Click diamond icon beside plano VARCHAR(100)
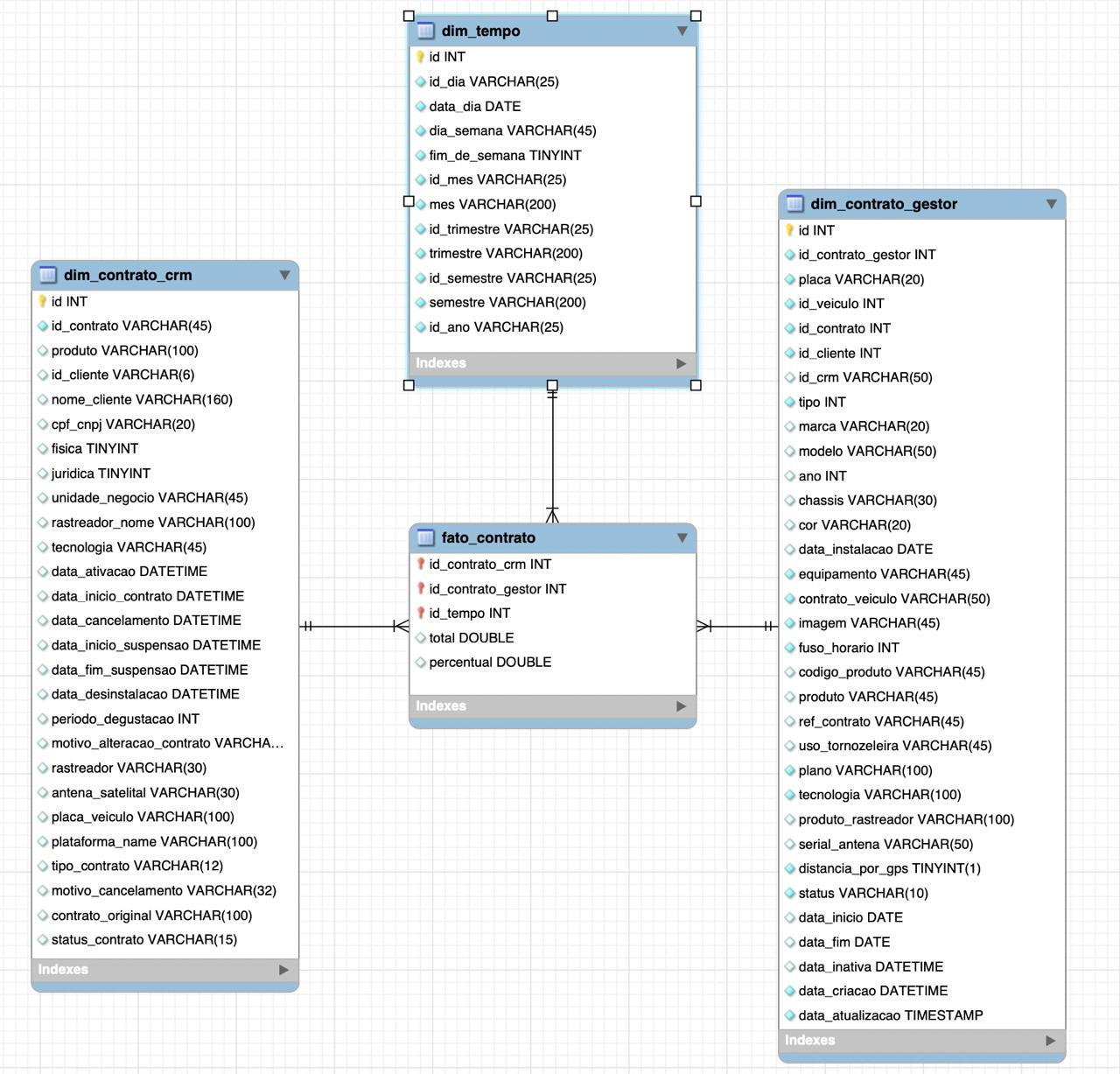 coord(790,770)
